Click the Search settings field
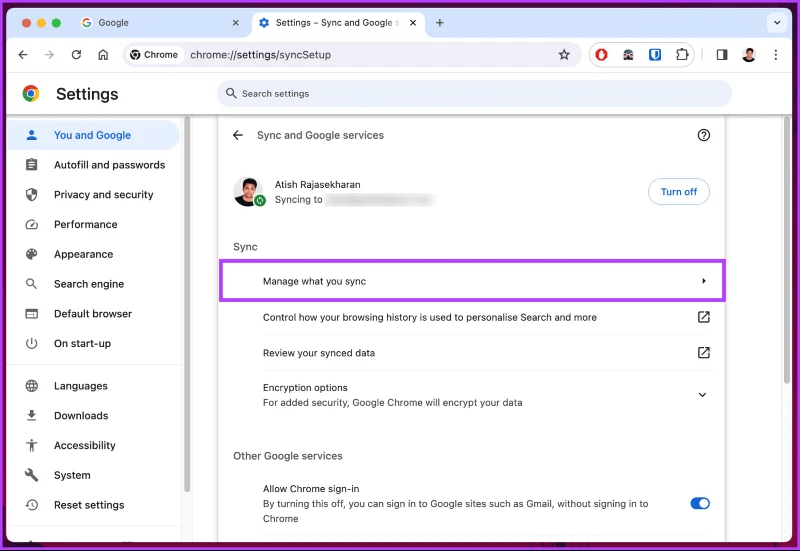 tap(474, 93)
